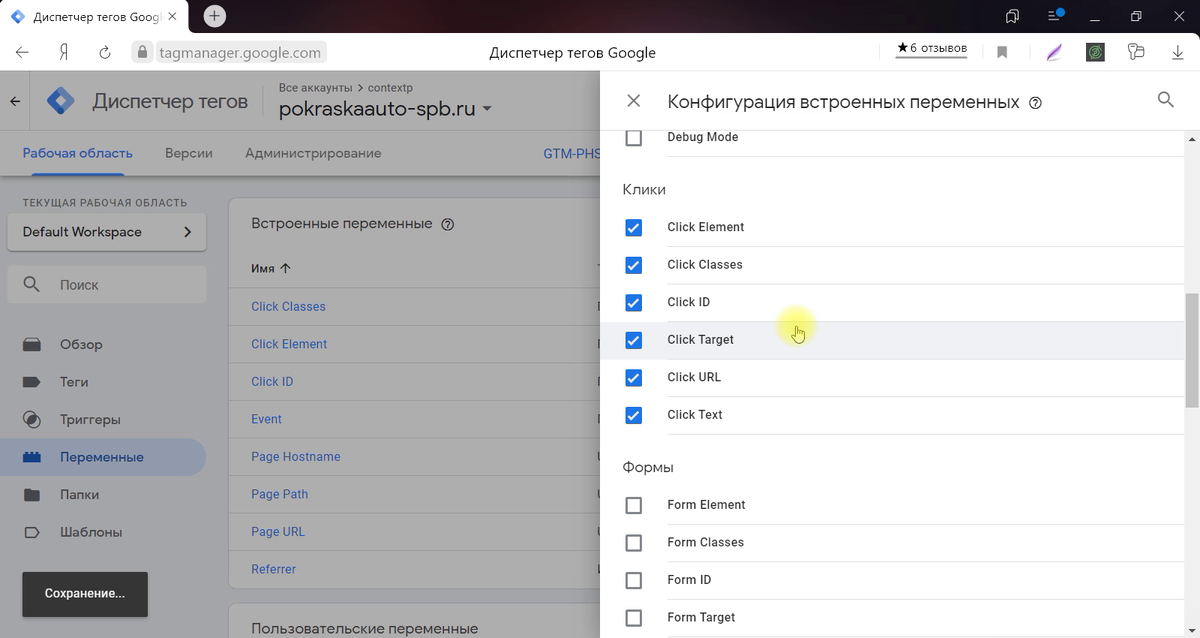Click the Все аккаунты breadcrumb link
This screenshot has height=638, width=1200.
(x=315, y=88)
